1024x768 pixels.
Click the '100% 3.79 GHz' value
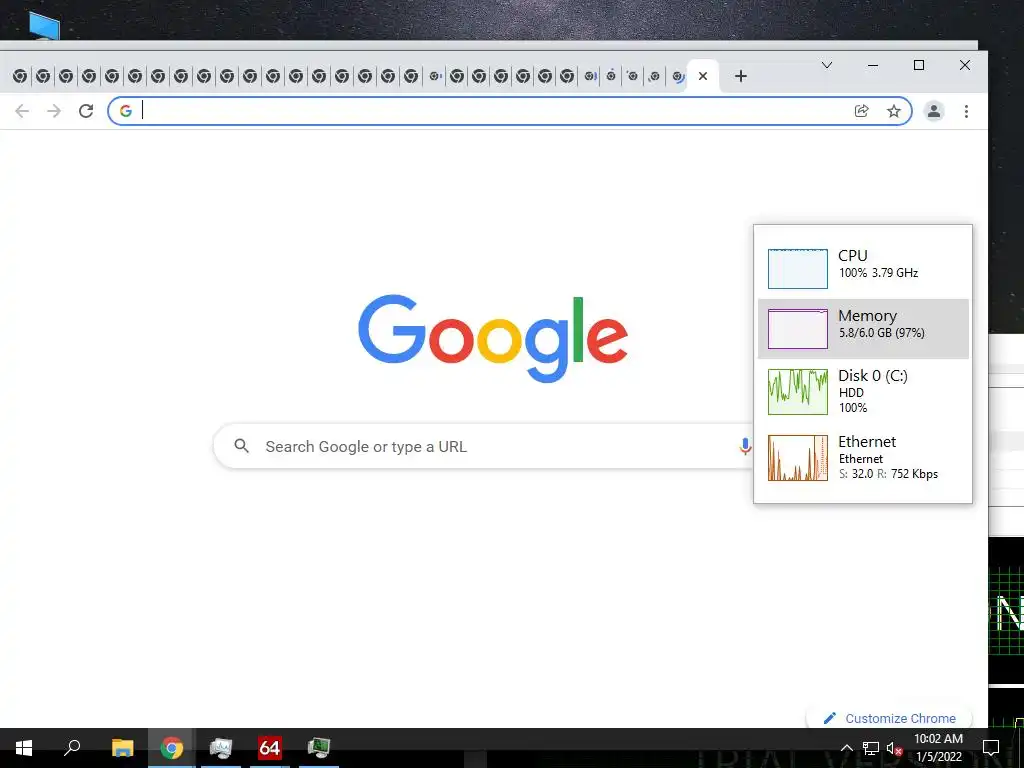pos(878,273)
